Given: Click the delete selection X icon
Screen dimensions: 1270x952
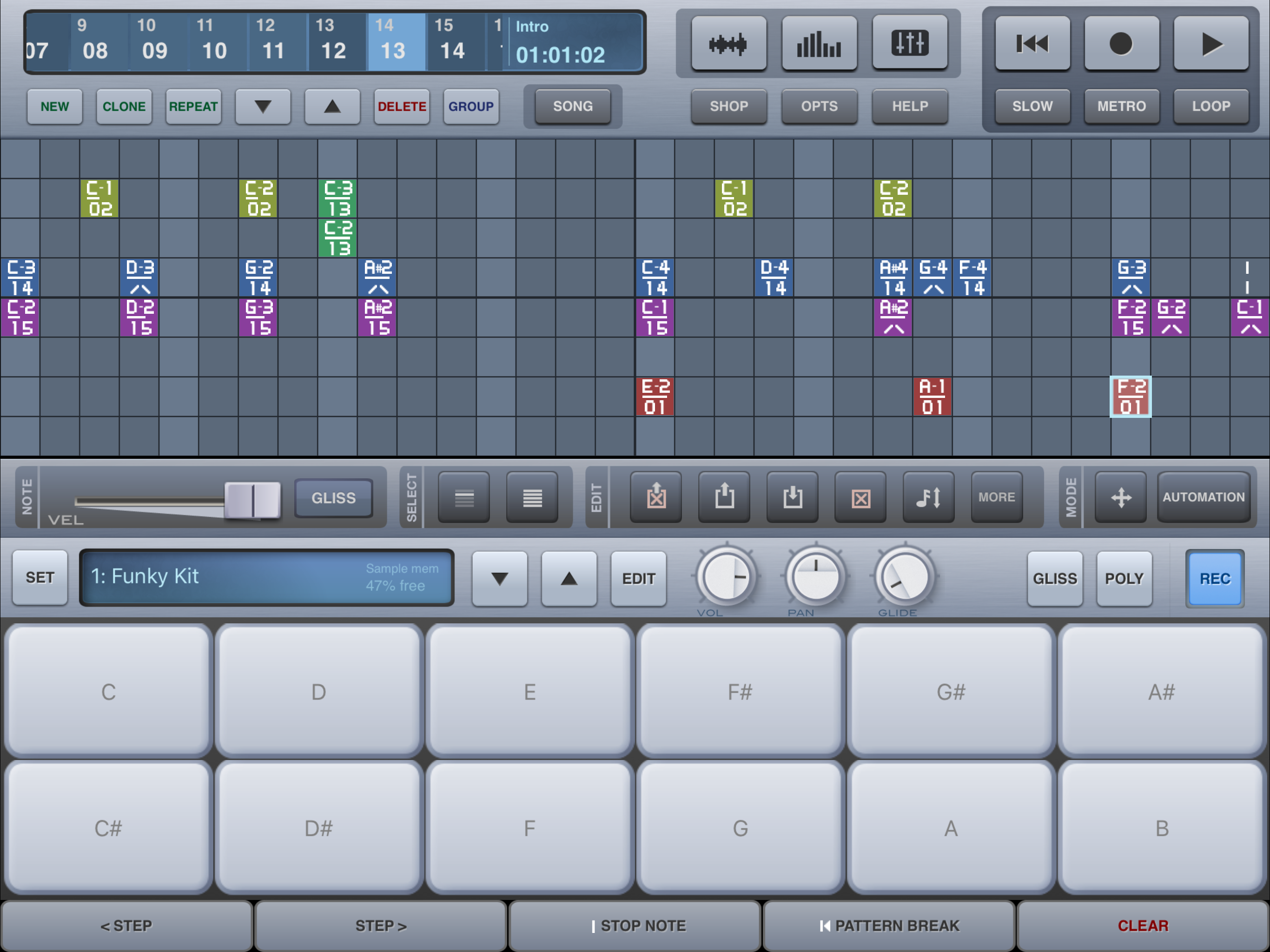Looking at the screenshot, I should coord(860,496).
